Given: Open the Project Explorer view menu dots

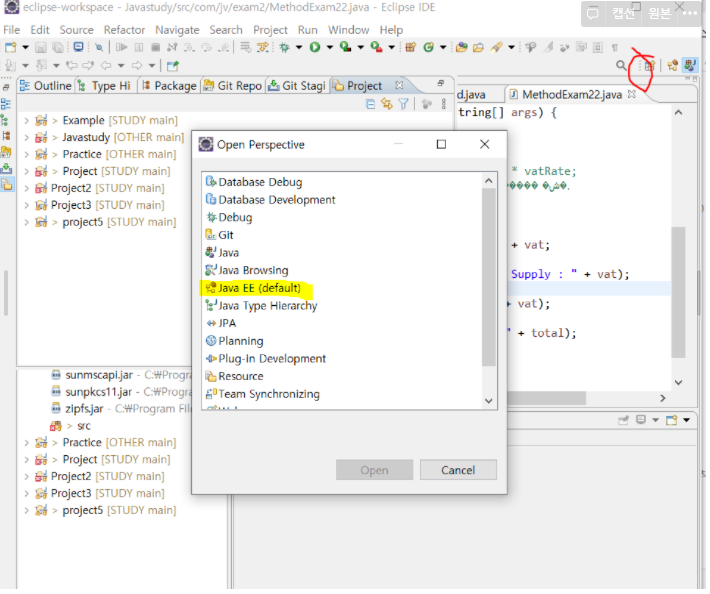Looking at the screenshot, I should pyautogui.click(x=444, y=104).
